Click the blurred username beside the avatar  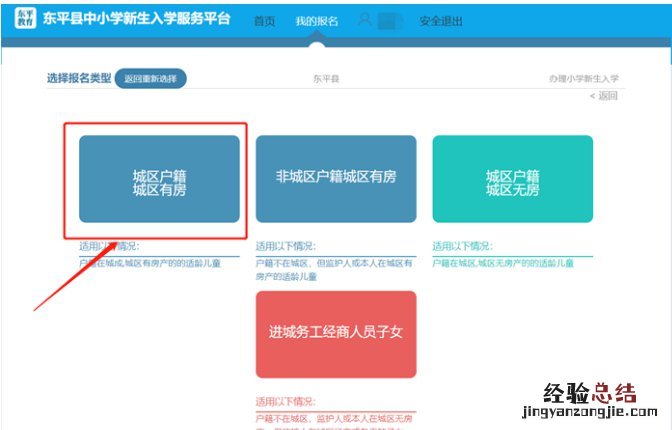[x=389, y=21]
